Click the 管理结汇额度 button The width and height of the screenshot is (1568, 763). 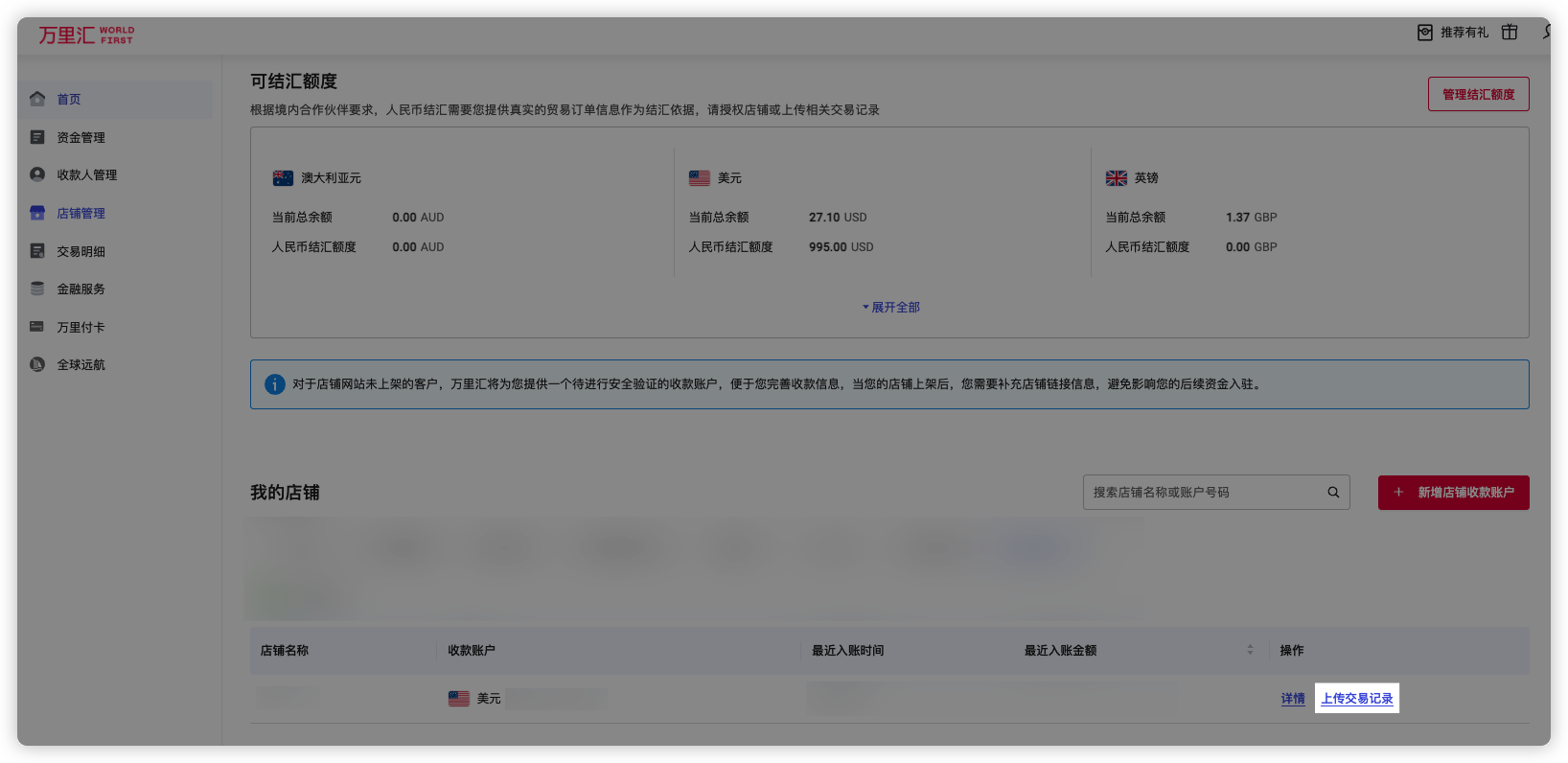[x=1478, y=94]
